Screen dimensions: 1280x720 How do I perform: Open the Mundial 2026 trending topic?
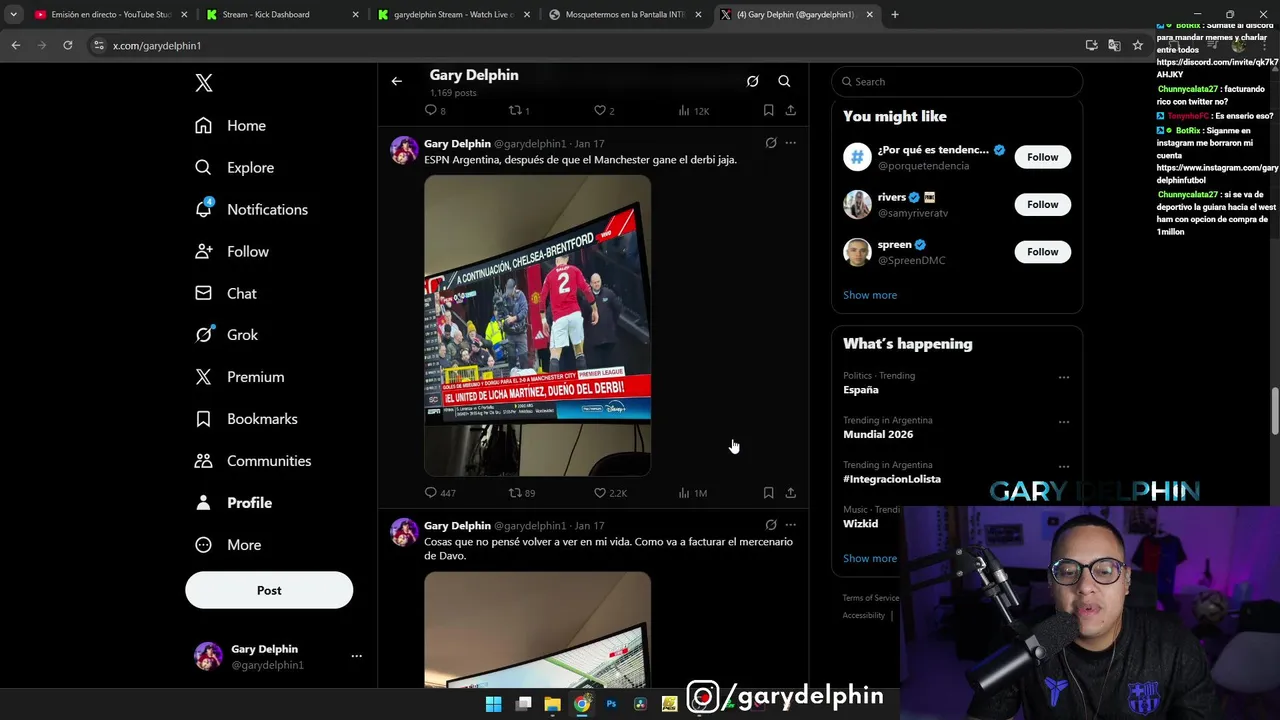click(x=878, y=435)
